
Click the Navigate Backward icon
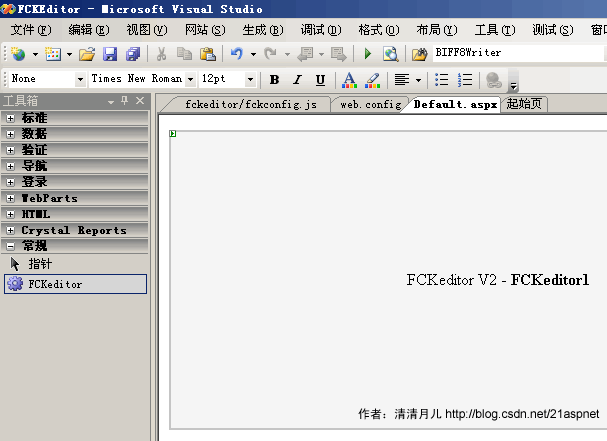[x=305, y=54]
